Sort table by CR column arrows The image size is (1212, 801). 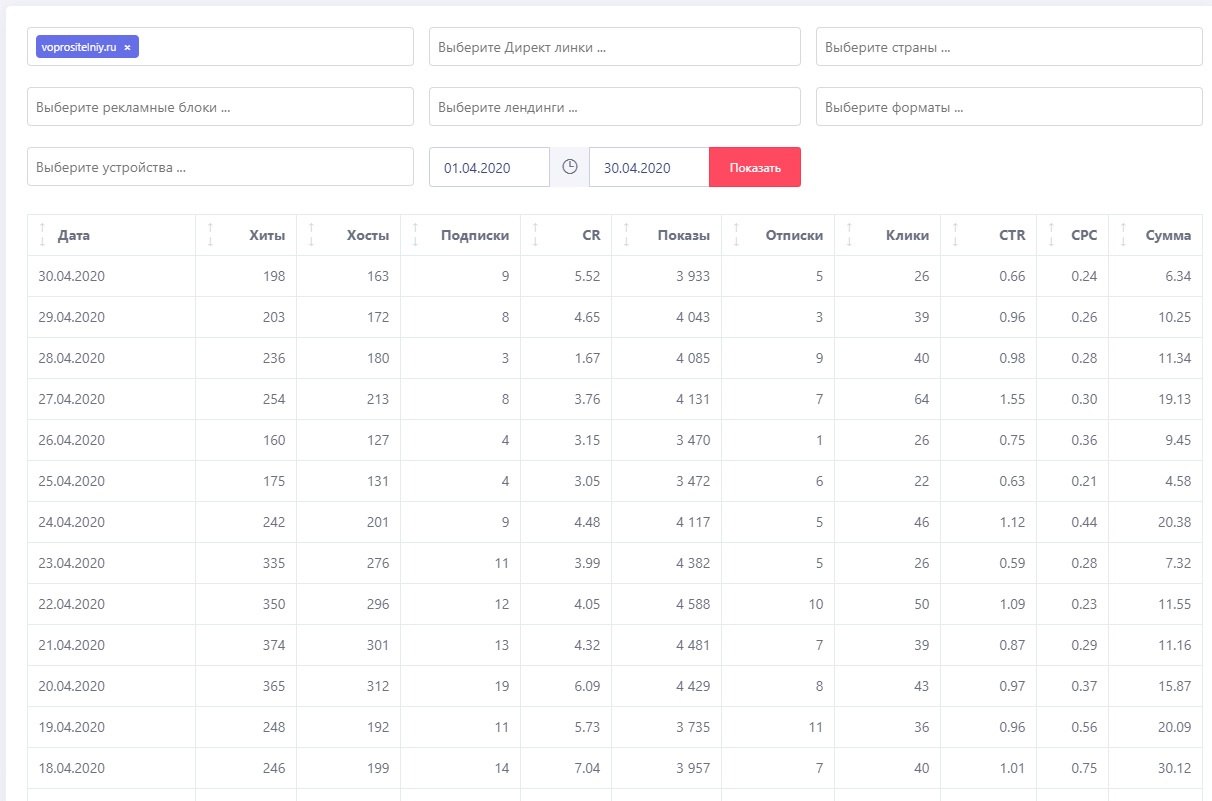[x=535, y=235]
